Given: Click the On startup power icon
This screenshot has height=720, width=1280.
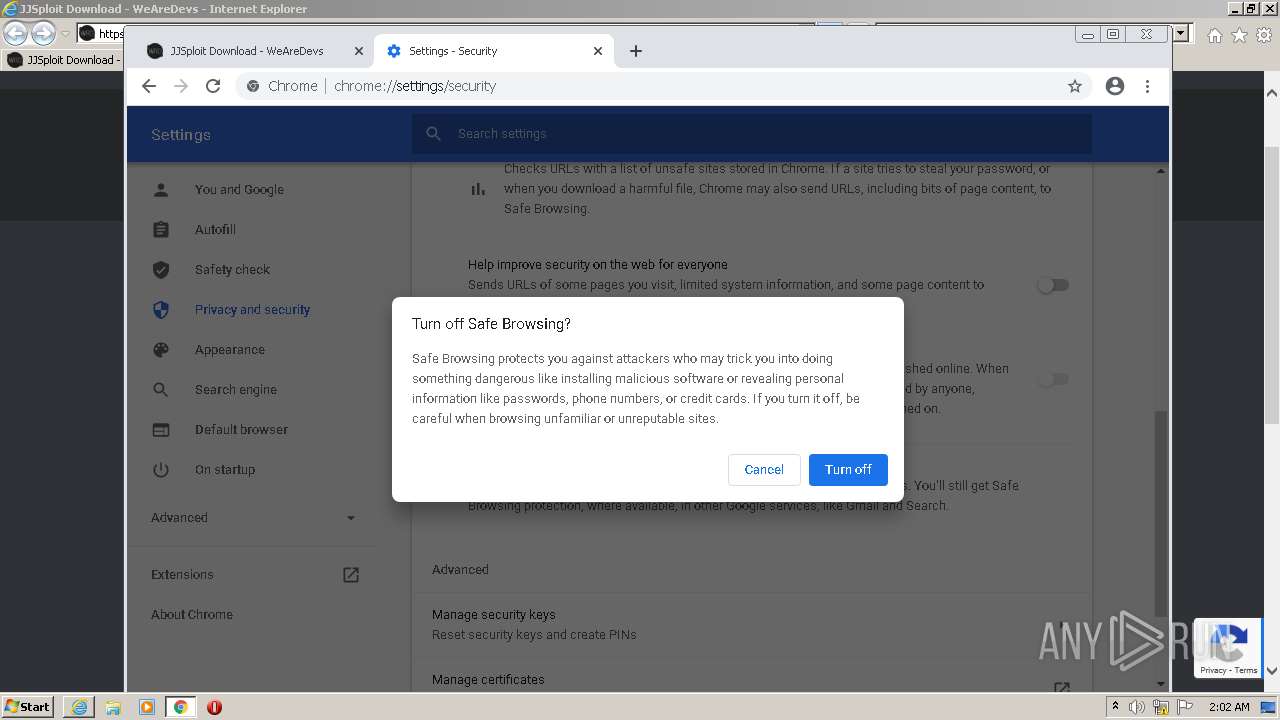Looking at the screenshot, I should pyautogui.click(x=161, y=470).
